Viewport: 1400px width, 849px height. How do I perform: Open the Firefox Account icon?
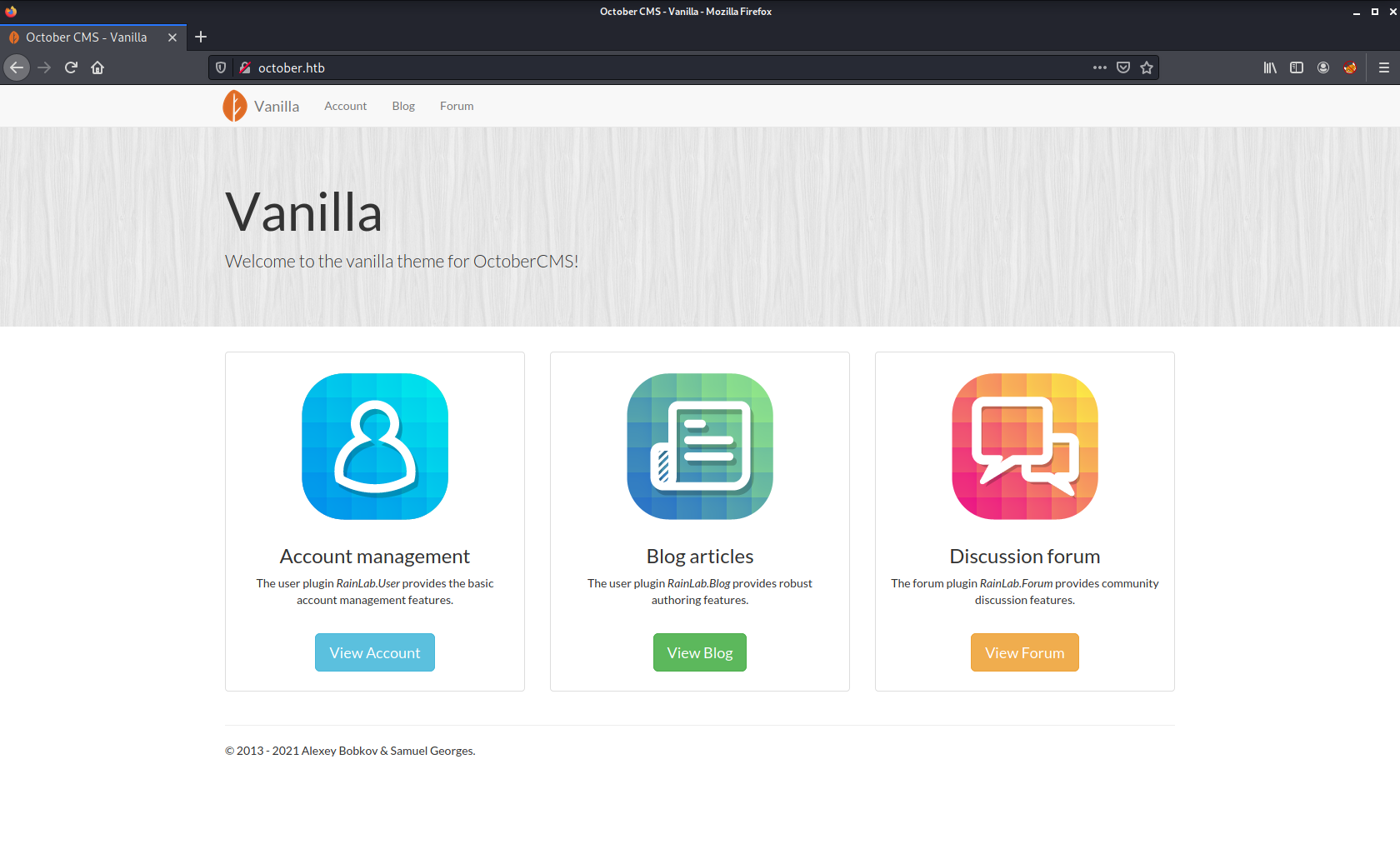(x=1323, y=67)
